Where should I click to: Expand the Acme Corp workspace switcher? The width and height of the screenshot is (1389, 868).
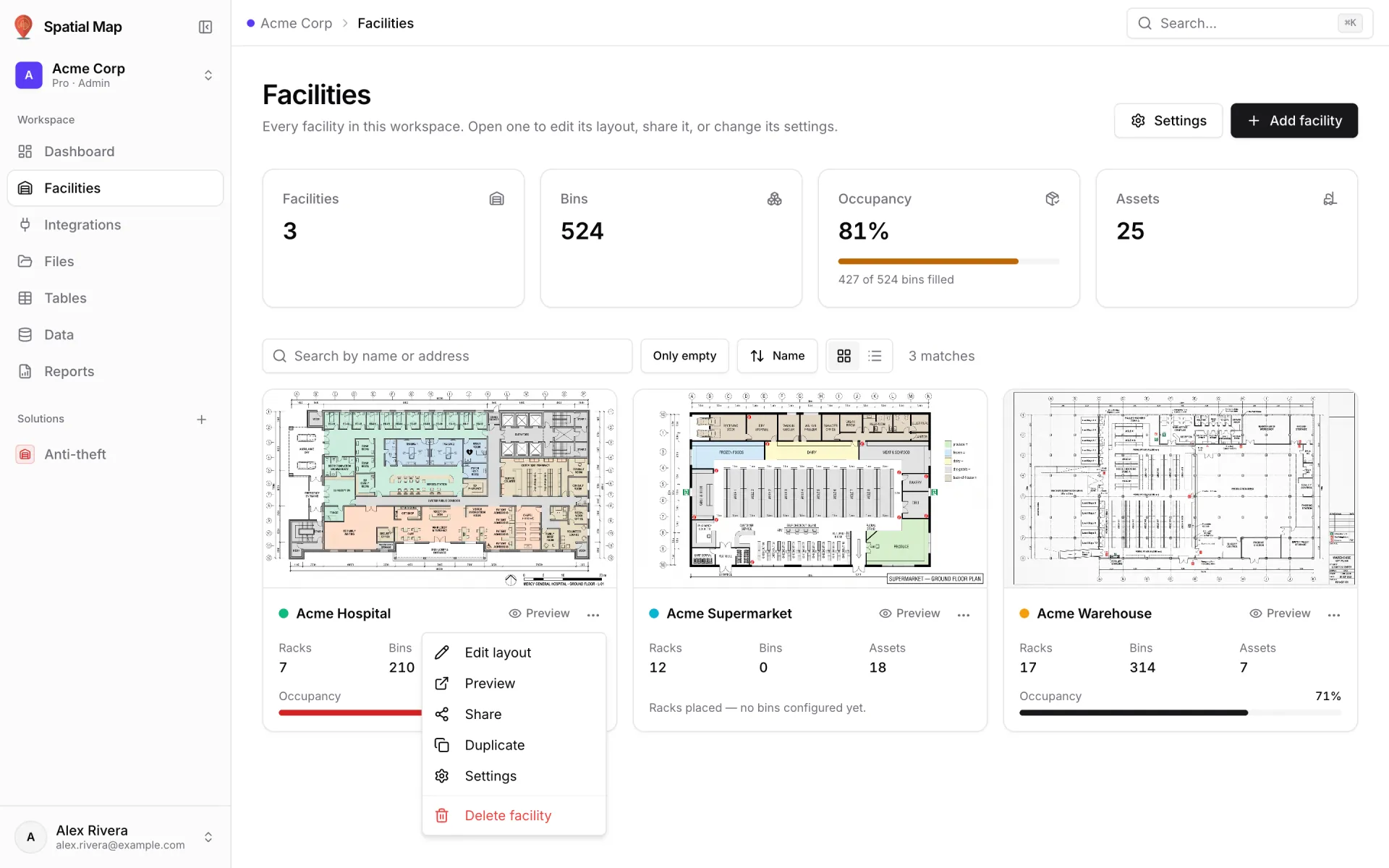tap(115, 75)
